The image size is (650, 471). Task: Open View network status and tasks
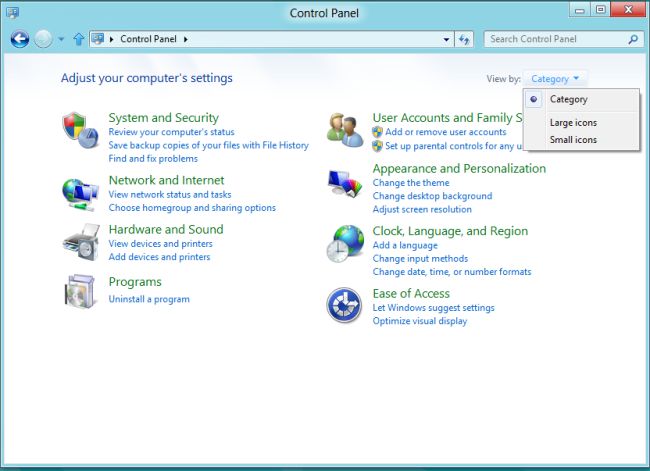(x=170, y=194)
